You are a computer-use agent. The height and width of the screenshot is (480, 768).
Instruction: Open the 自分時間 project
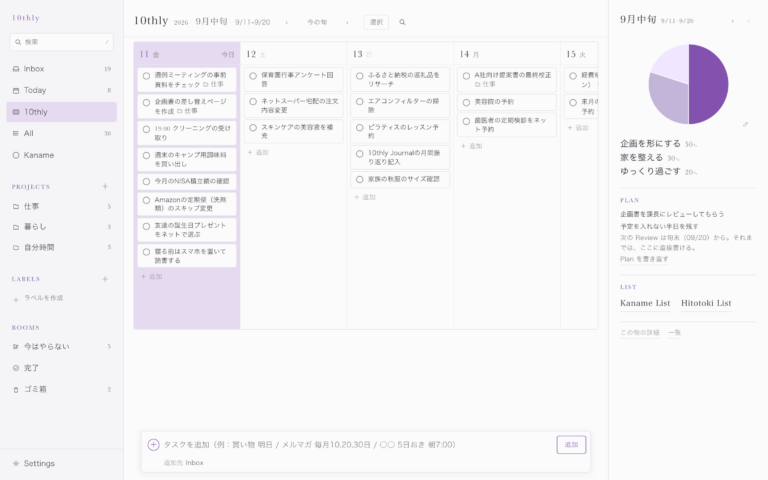pos(62,247)
